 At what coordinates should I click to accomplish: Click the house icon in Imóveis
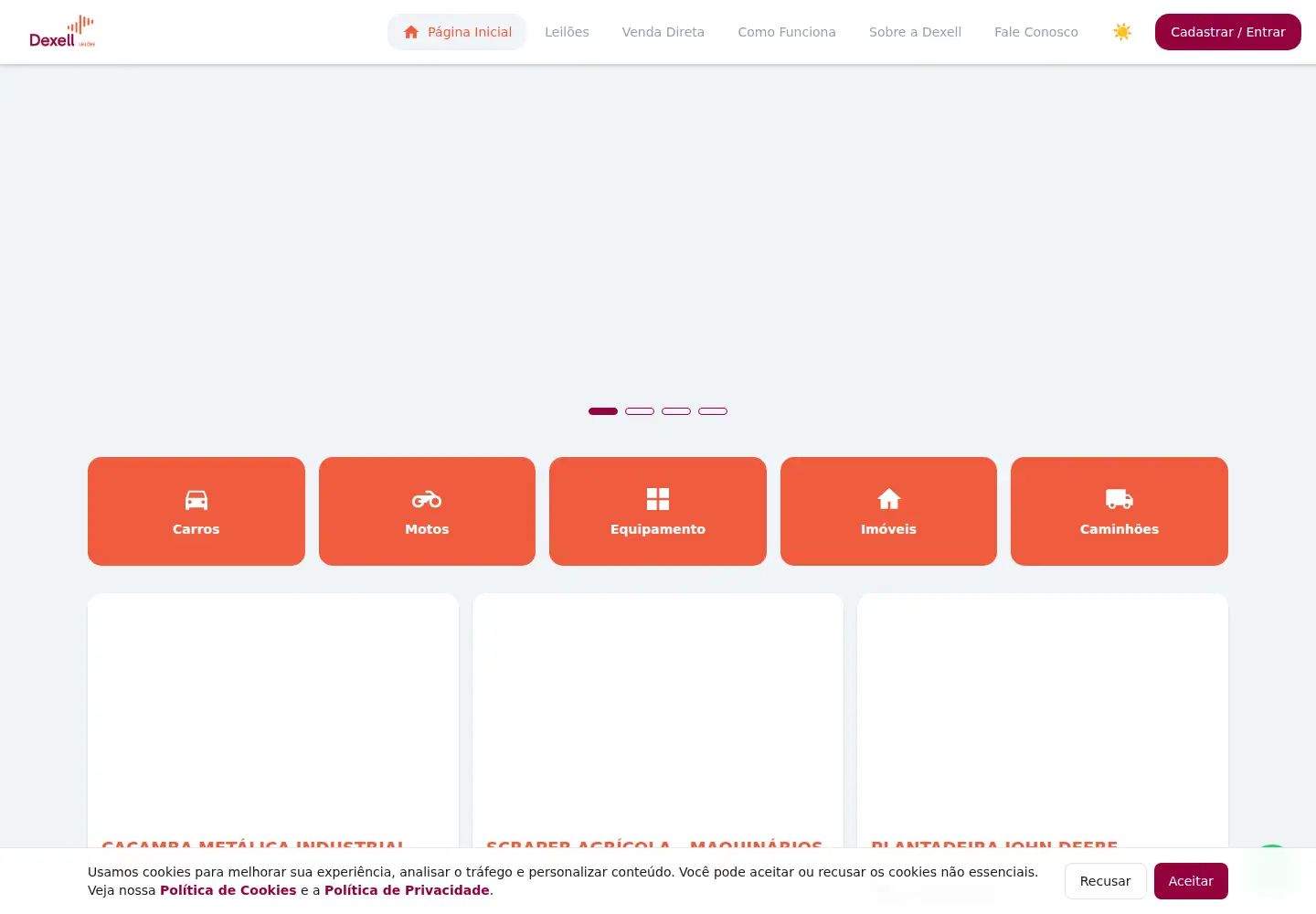point(888,499)
